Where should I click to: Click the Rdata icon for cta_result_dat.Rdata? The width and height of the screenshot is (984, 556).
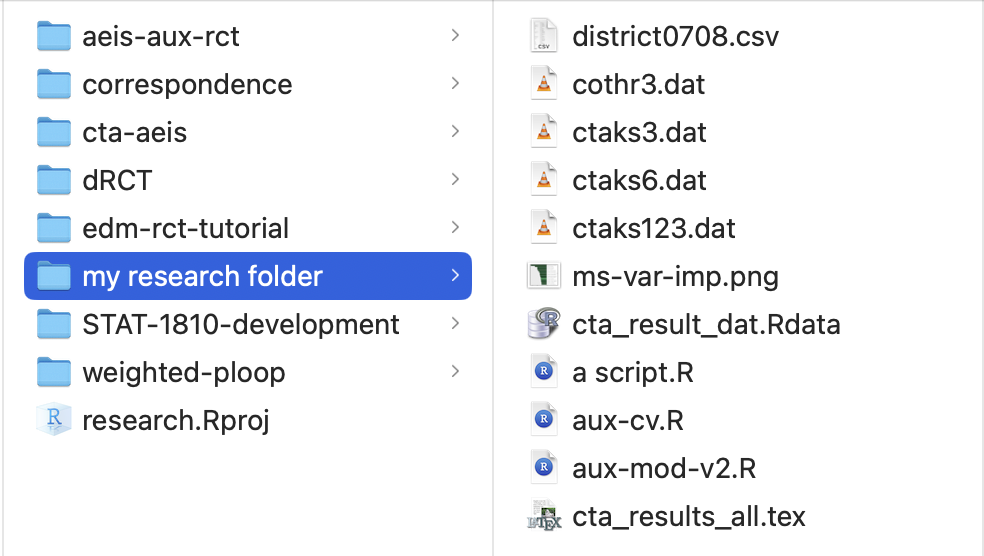pyautogui.click(x=543, y=324)
